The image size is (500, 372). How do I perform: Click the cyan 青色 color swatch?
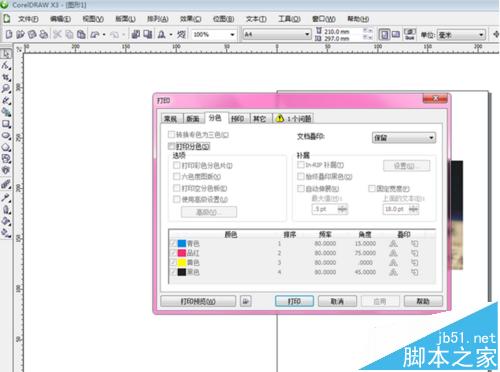tap(182, 244)
